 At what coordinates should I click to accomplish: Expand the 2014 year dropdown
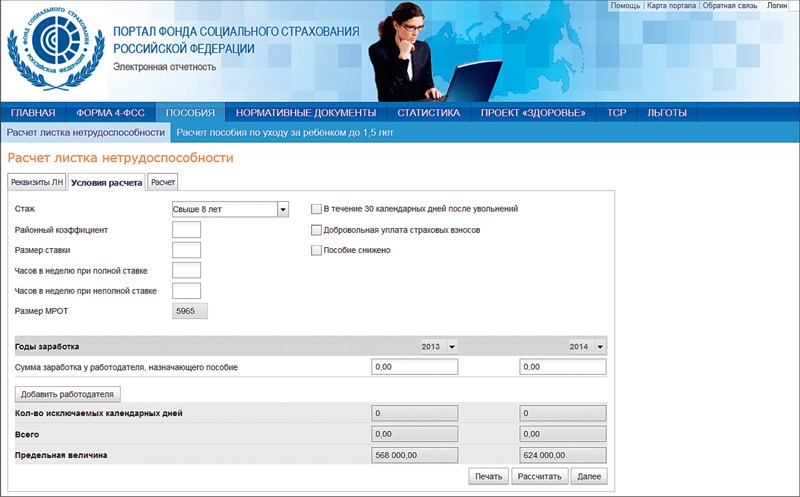600,346
